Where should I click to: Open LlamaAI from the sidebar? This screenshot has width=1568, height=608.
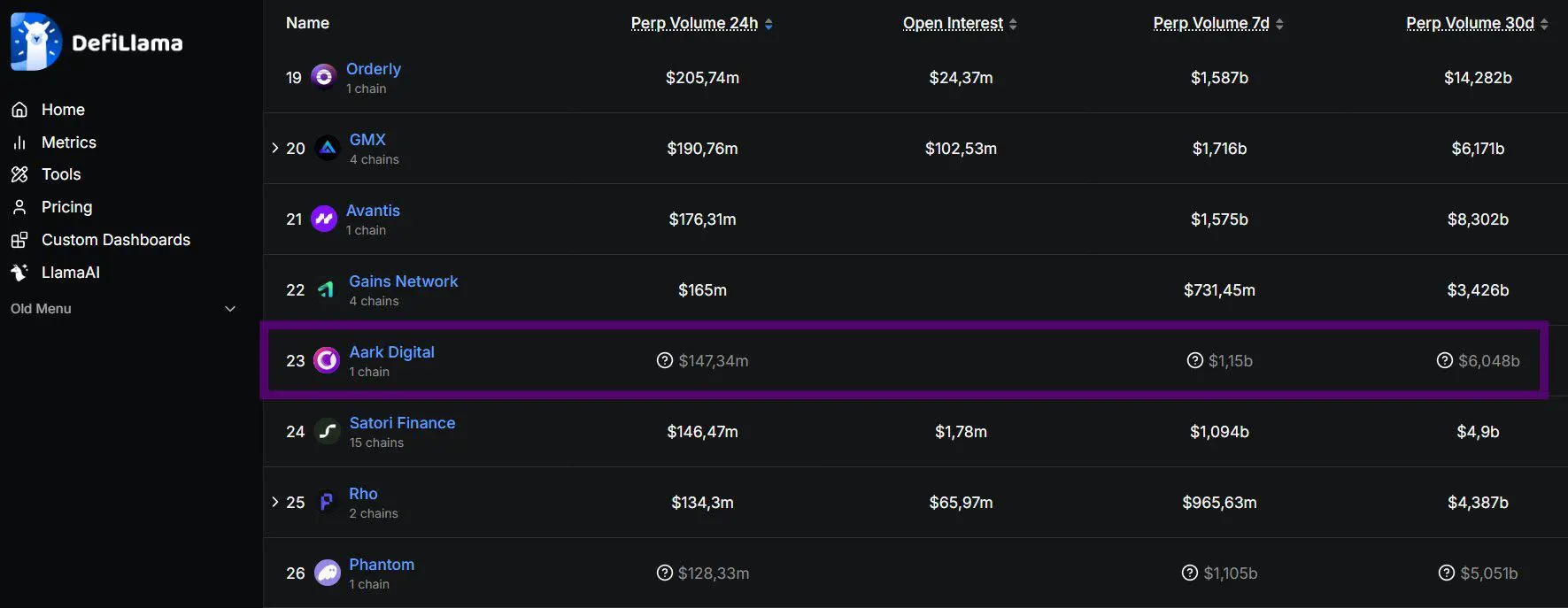pos(70,273)
